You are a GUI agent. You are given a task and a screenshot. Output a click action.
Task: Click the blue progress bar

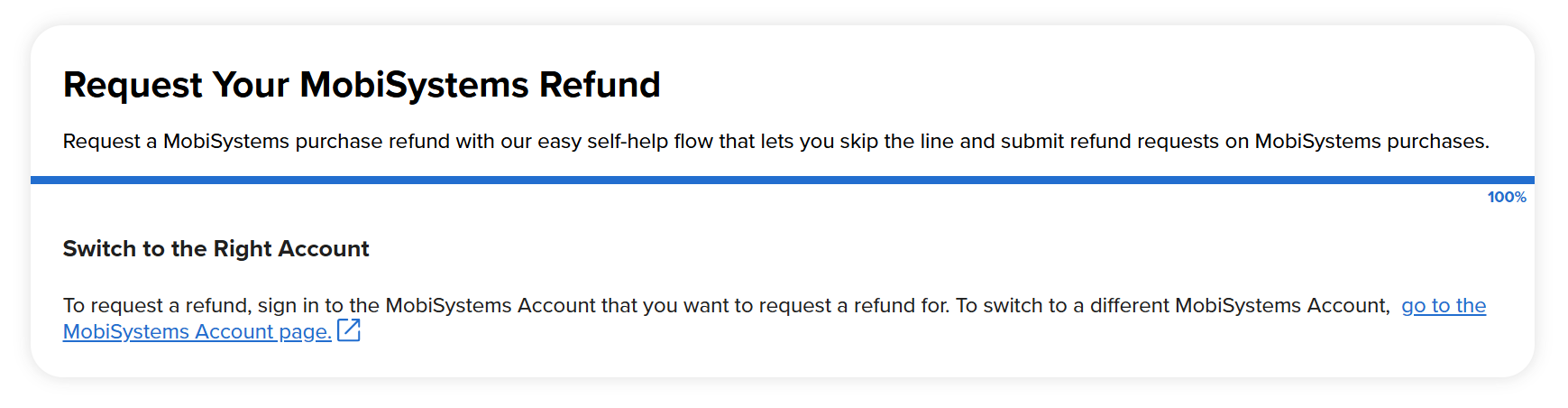coord(782,181)
